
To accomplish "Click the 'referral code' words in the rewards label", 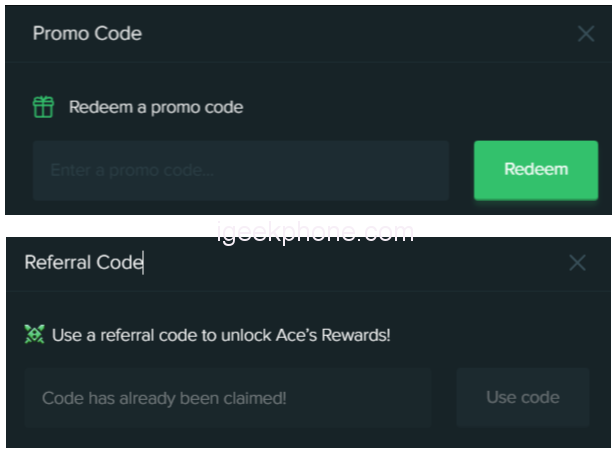I will coord(140,335).
